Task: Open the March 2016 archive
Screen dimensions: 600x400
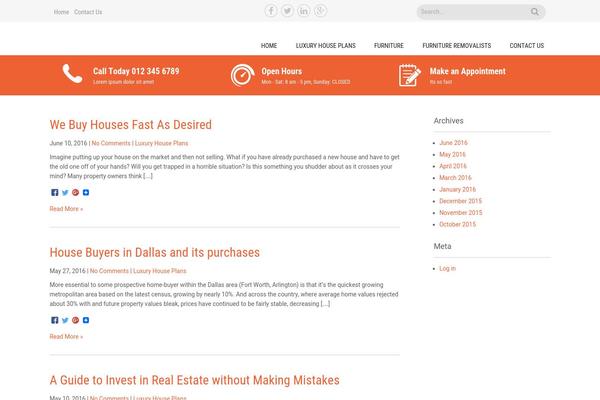Action: tap(455, 178)
